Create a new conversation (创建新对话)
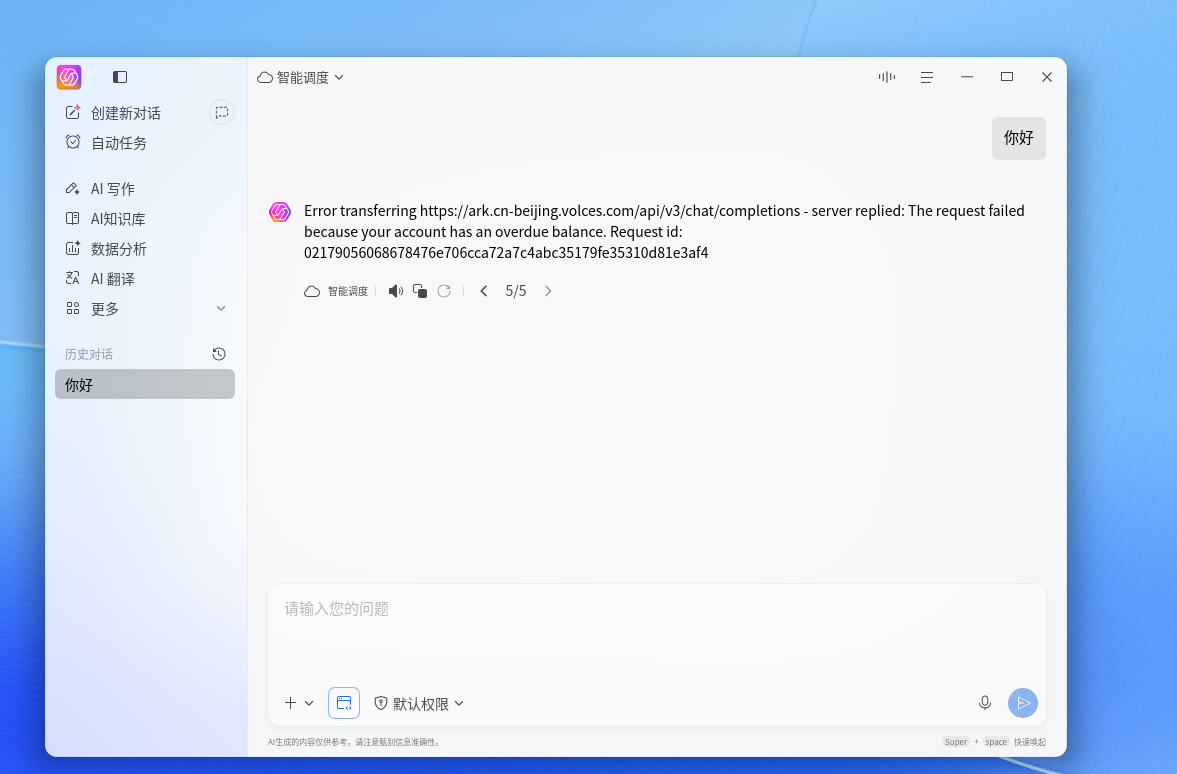 pos(113,113)
